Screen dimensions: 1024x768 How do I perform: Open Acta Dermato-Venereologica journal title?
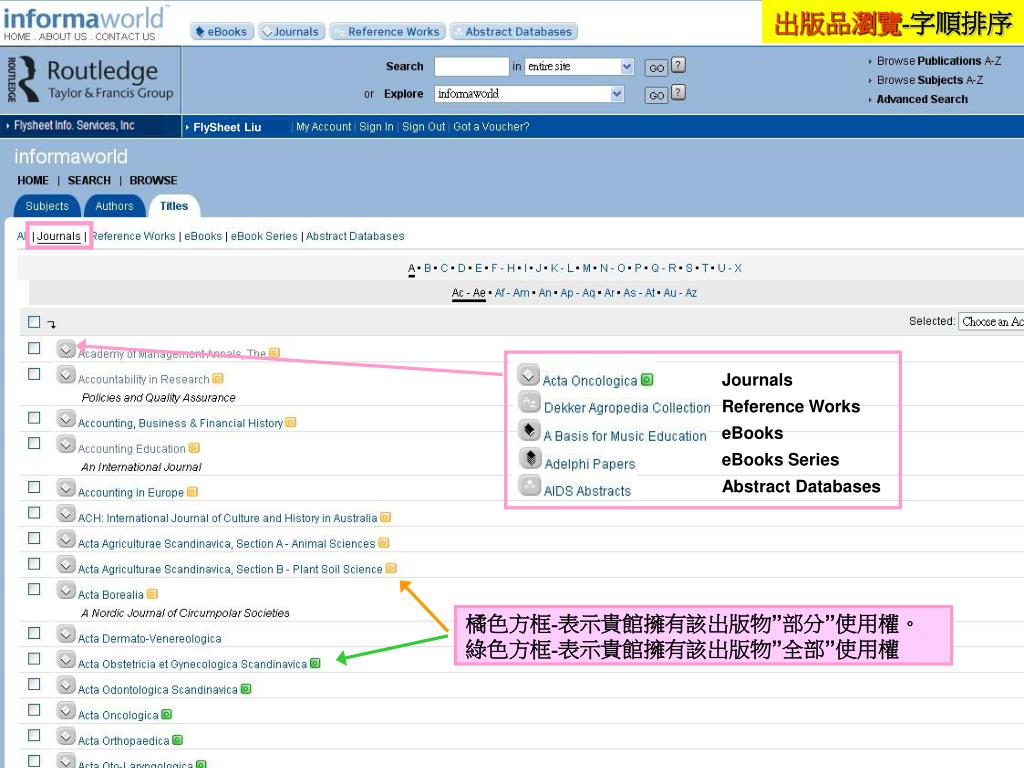tap(150, 638)
